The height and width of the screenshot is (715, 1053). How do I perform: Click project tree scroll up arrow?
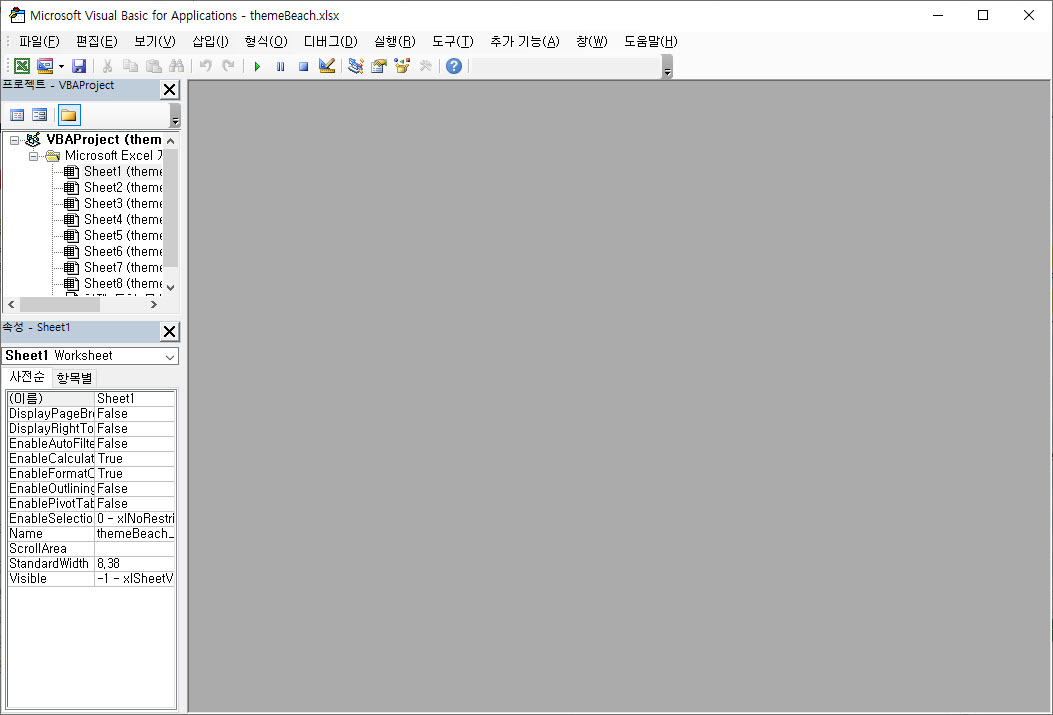pyautogui.click(x=171, y=141)
